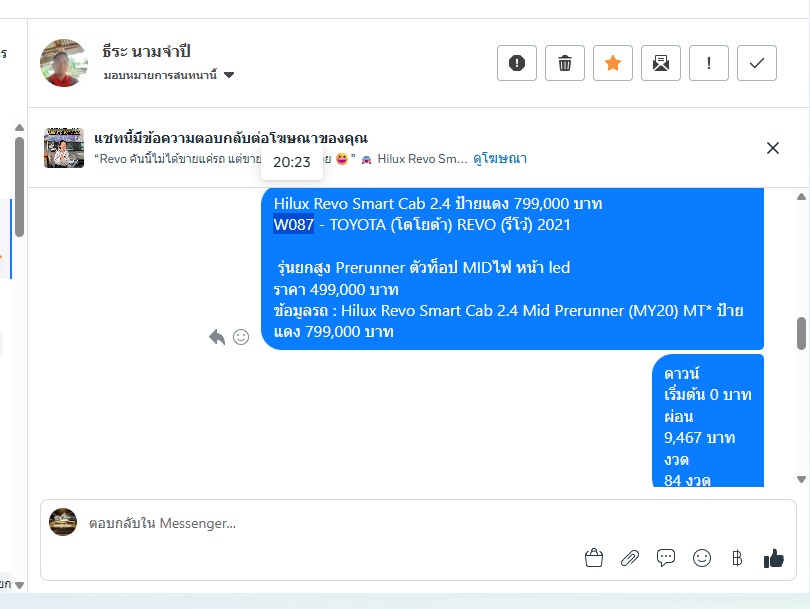Image resolution: width=810 pixels, height=609 pixels.
Task: Click ธีระ นามจำปี profile picture
Action: coord(64,63)
